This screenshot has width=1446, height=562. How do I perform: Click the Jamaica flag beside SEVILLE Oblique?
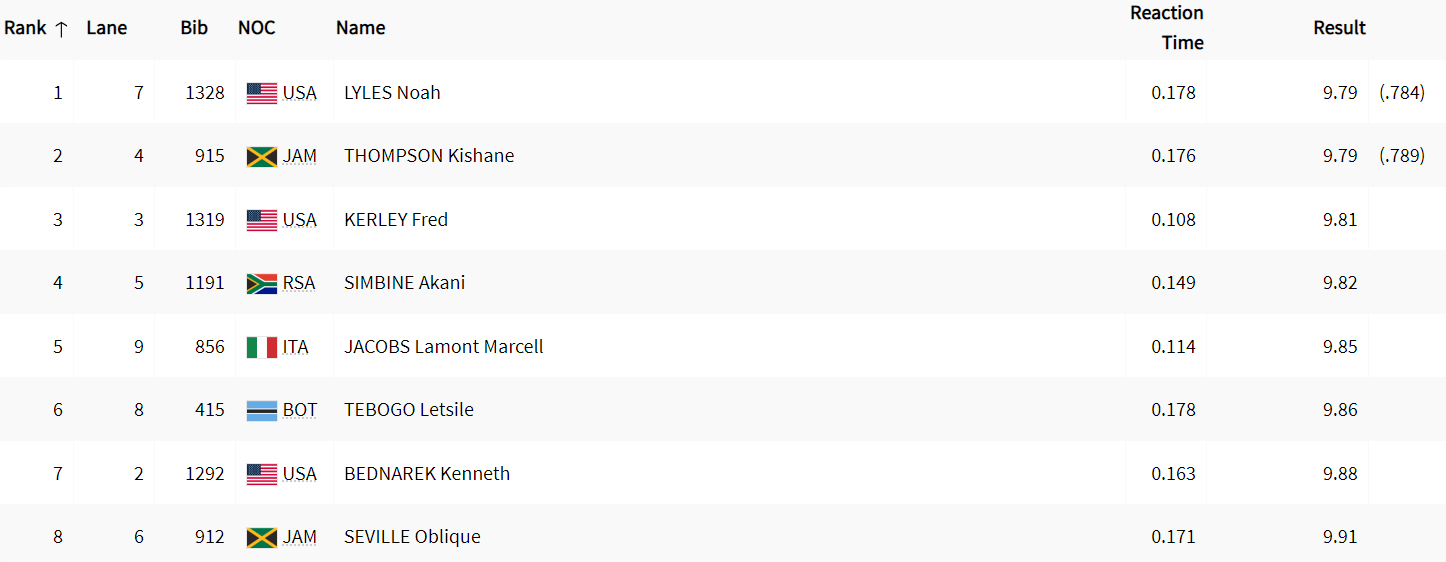[x=261, y=537]
